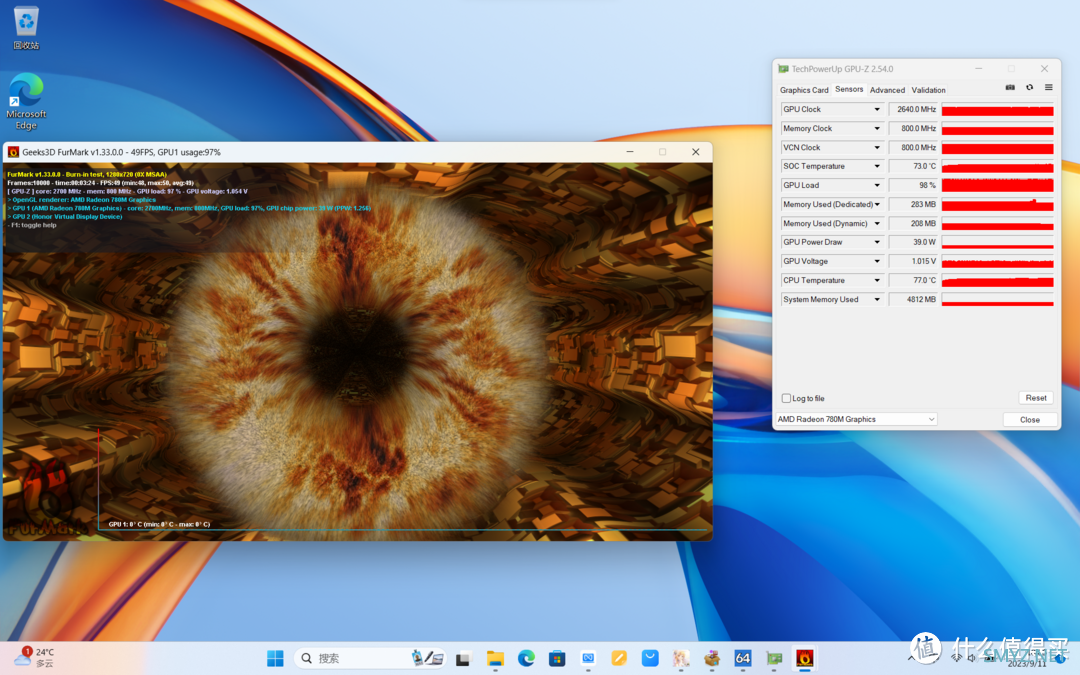Click the 39.0 W Power Draw value
Screen dimensions: 1080x675
[913, 242]
